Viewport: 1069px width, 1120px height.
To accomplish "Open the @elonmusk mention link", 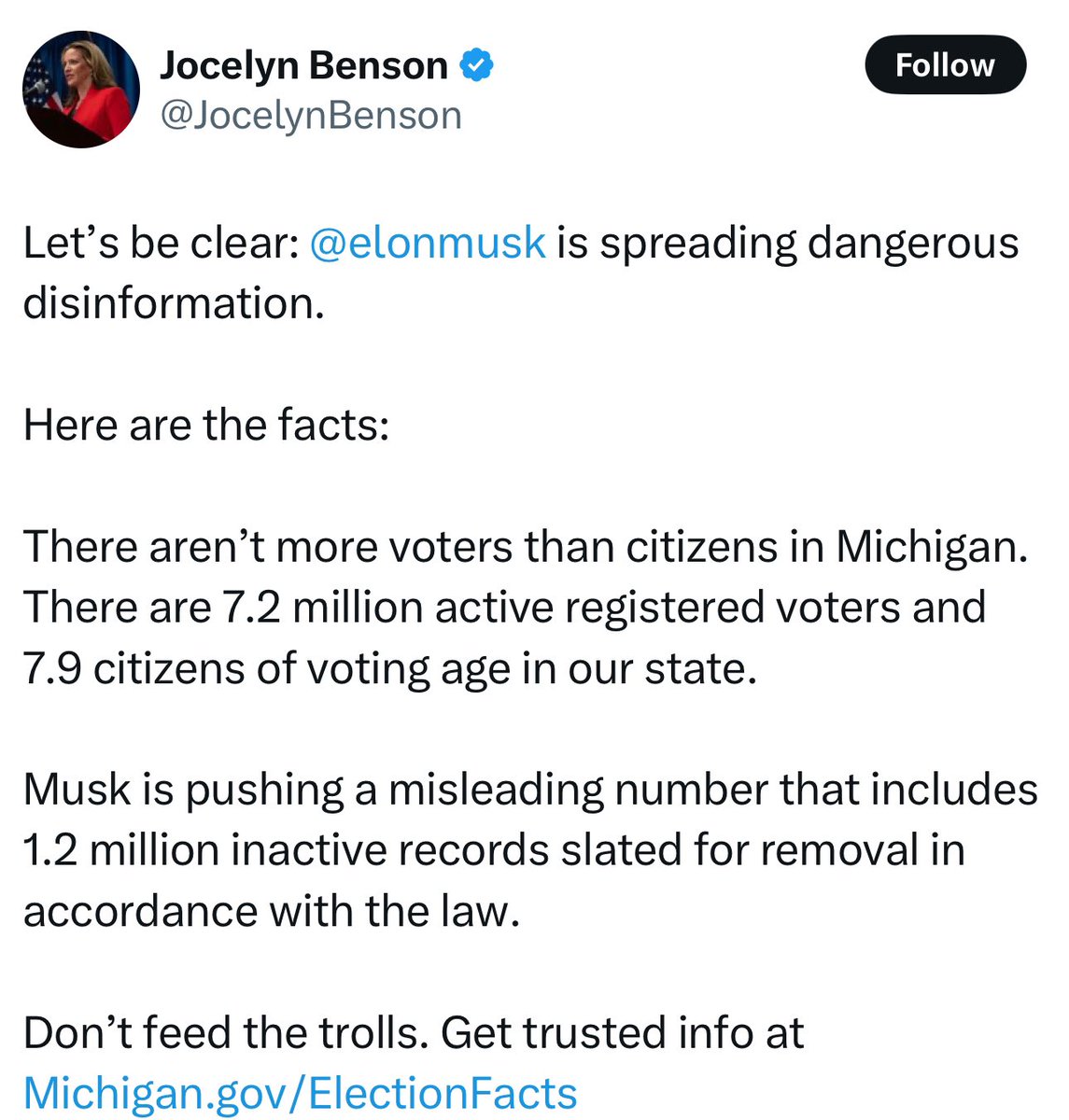I will [427, 243].
